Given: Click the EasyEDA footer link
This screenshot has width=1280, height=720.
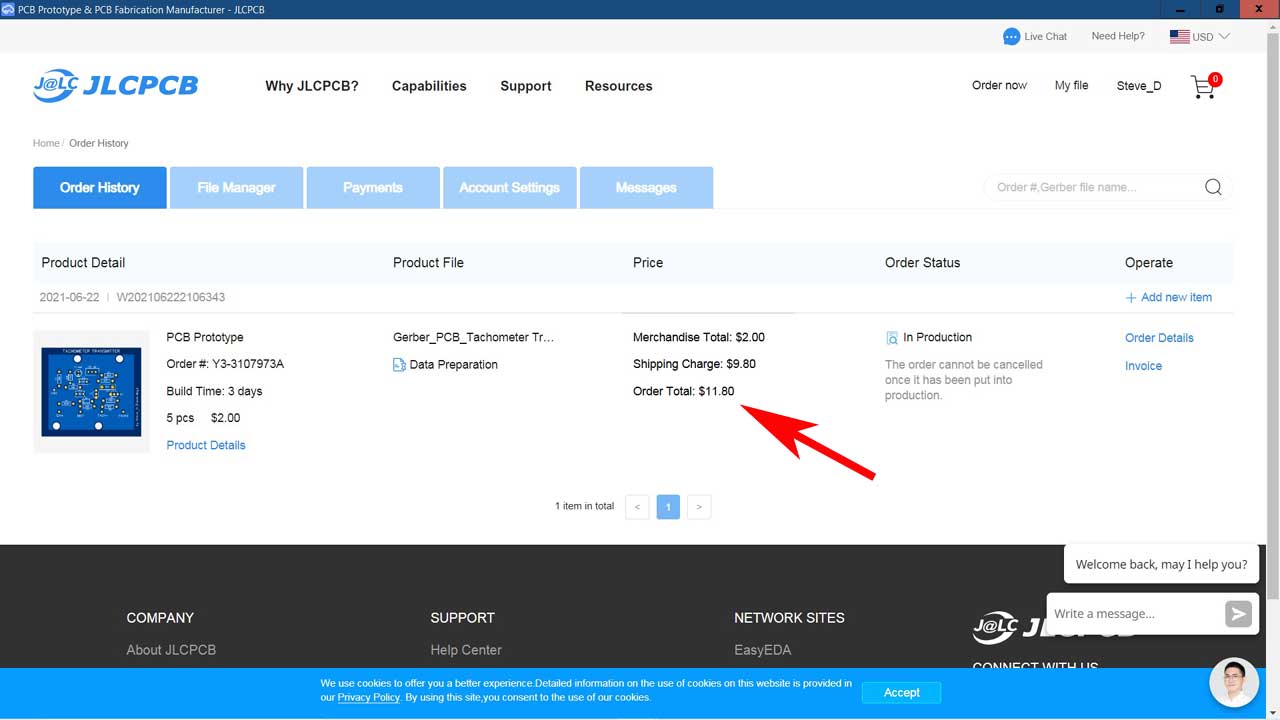Looking at the screenshot, I should pyautogui.click(x=762, y=650).
